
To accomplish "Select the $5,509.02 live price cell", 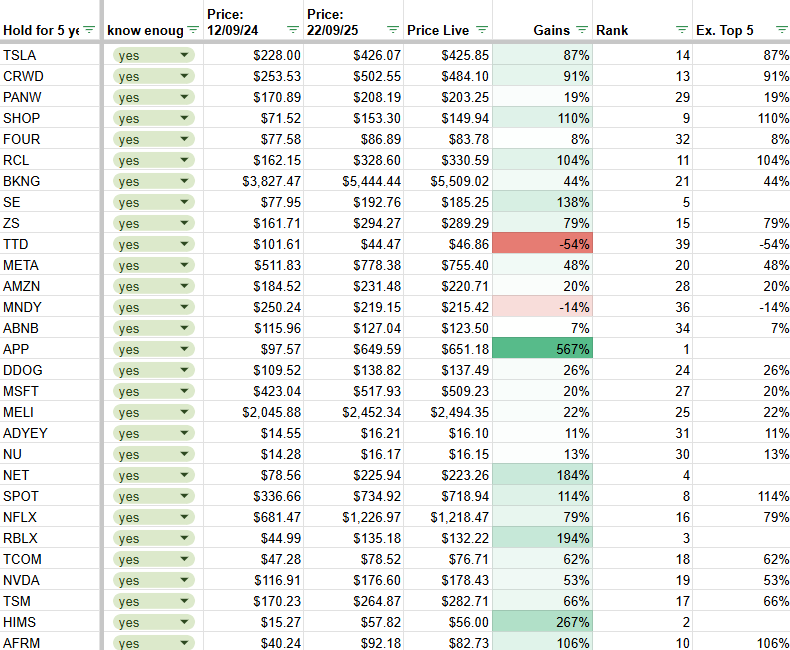I will [448, 181].
